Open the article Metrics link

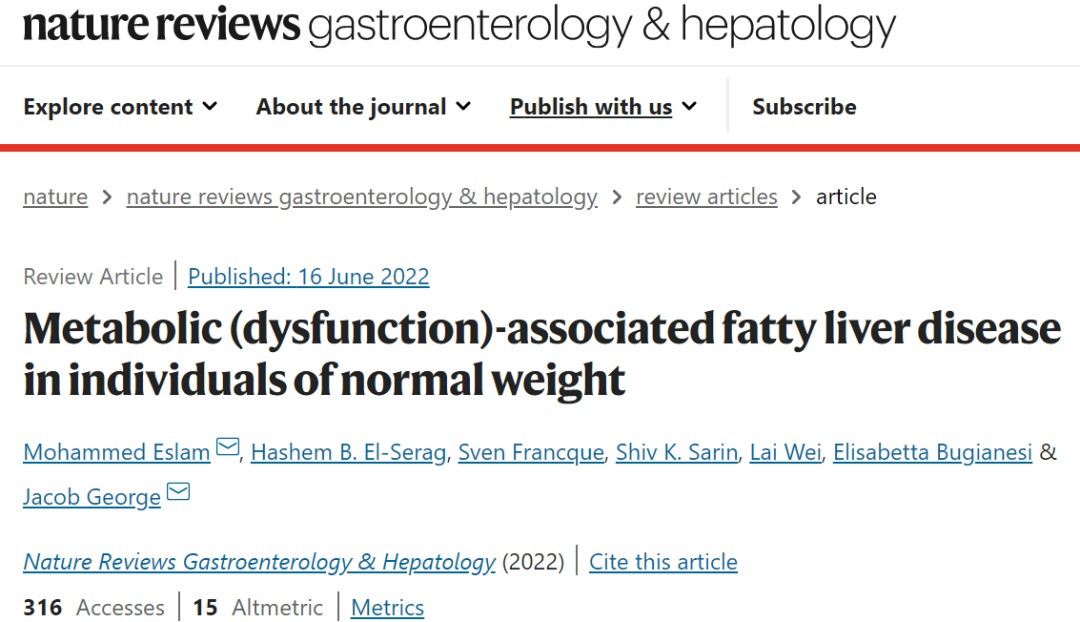[x=387, y=608]
